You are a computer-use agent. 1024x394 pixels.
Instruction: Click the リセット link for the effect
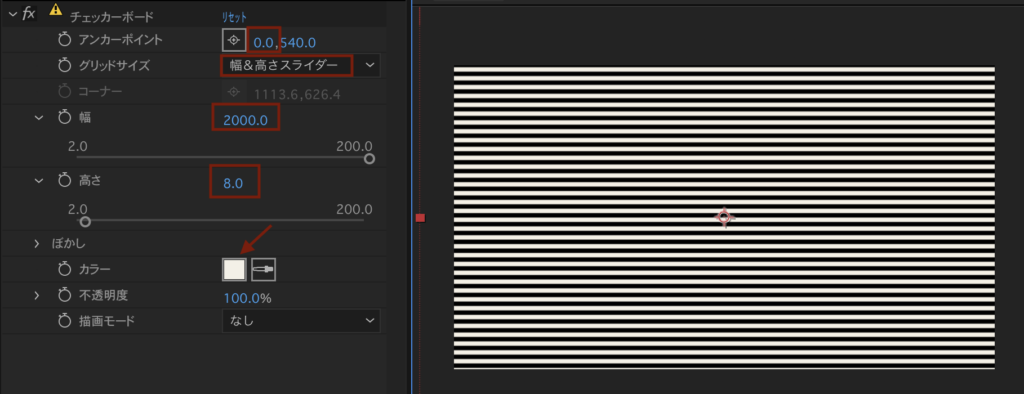coord(235,16)
